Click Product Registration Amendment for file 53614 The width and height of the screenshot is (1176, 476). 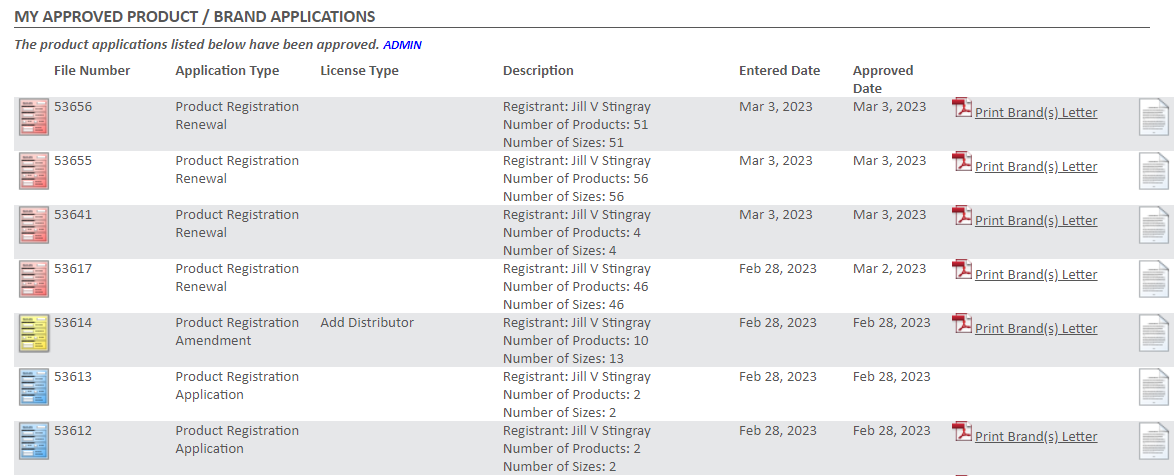tap(237, 331)
